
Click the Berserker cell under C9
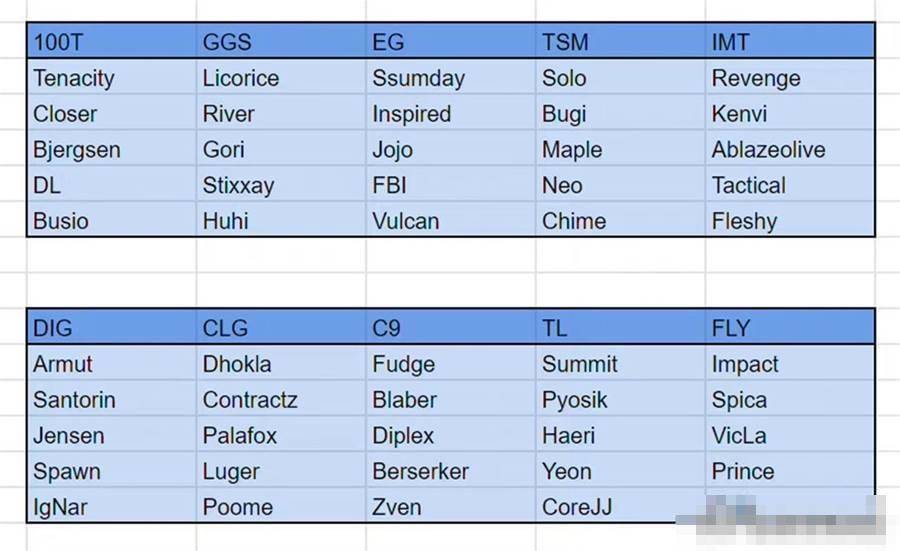451,471
